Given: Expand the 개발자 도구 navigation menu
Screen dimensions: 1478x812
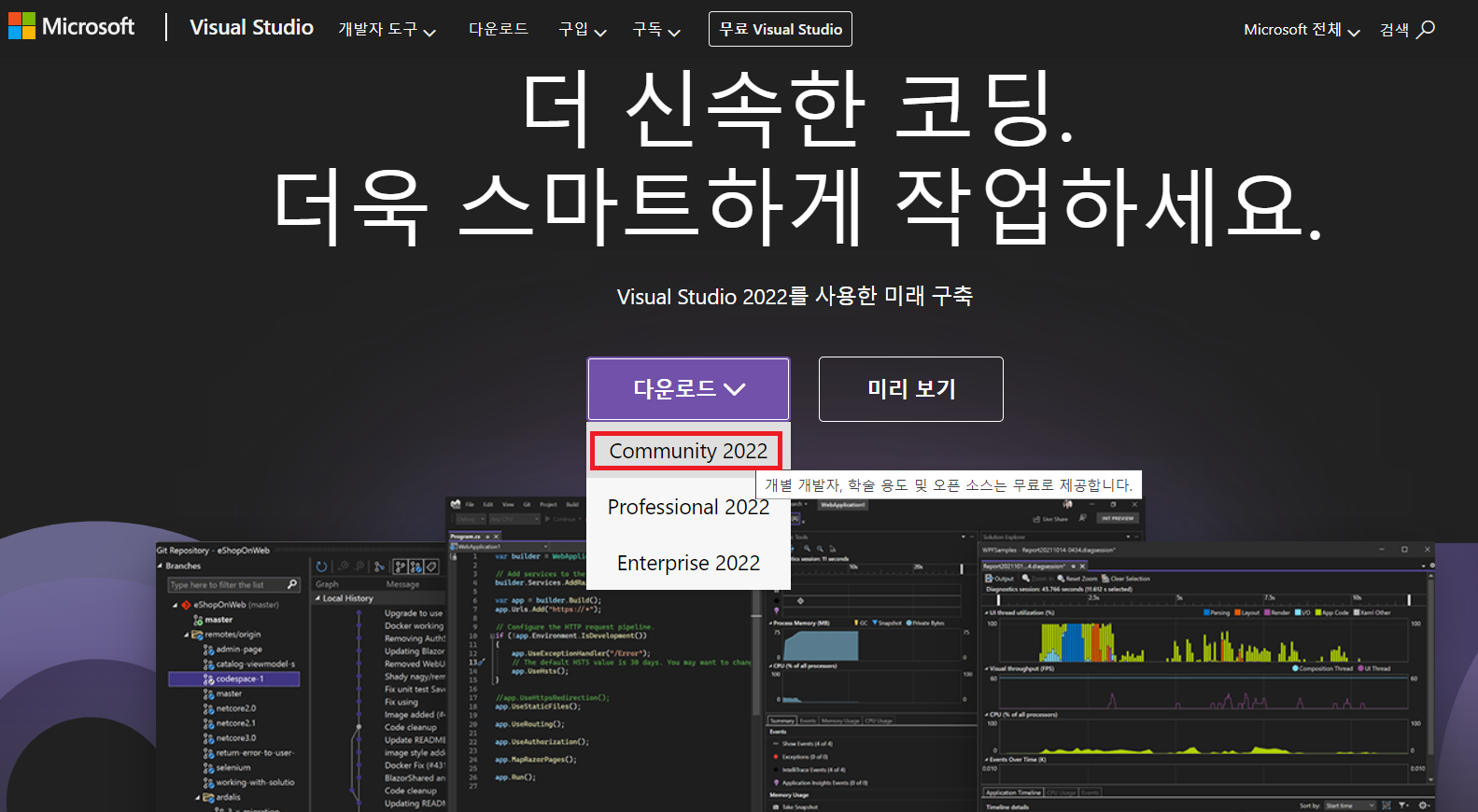Looking at the screenshot, I should tap(387, 30).
